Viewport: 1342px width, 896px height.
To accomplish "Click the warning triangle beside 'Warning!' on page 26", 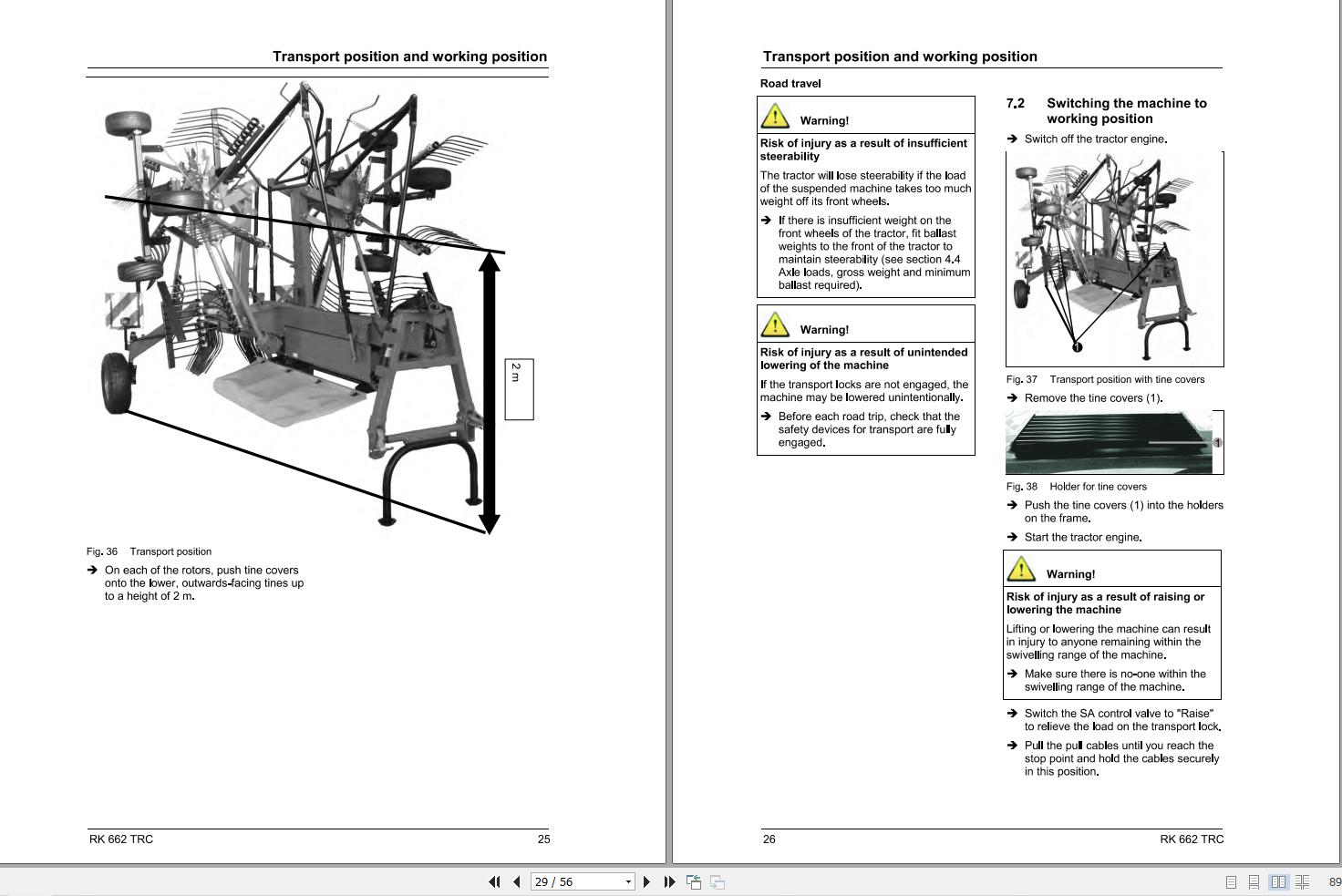I will 774,115.
